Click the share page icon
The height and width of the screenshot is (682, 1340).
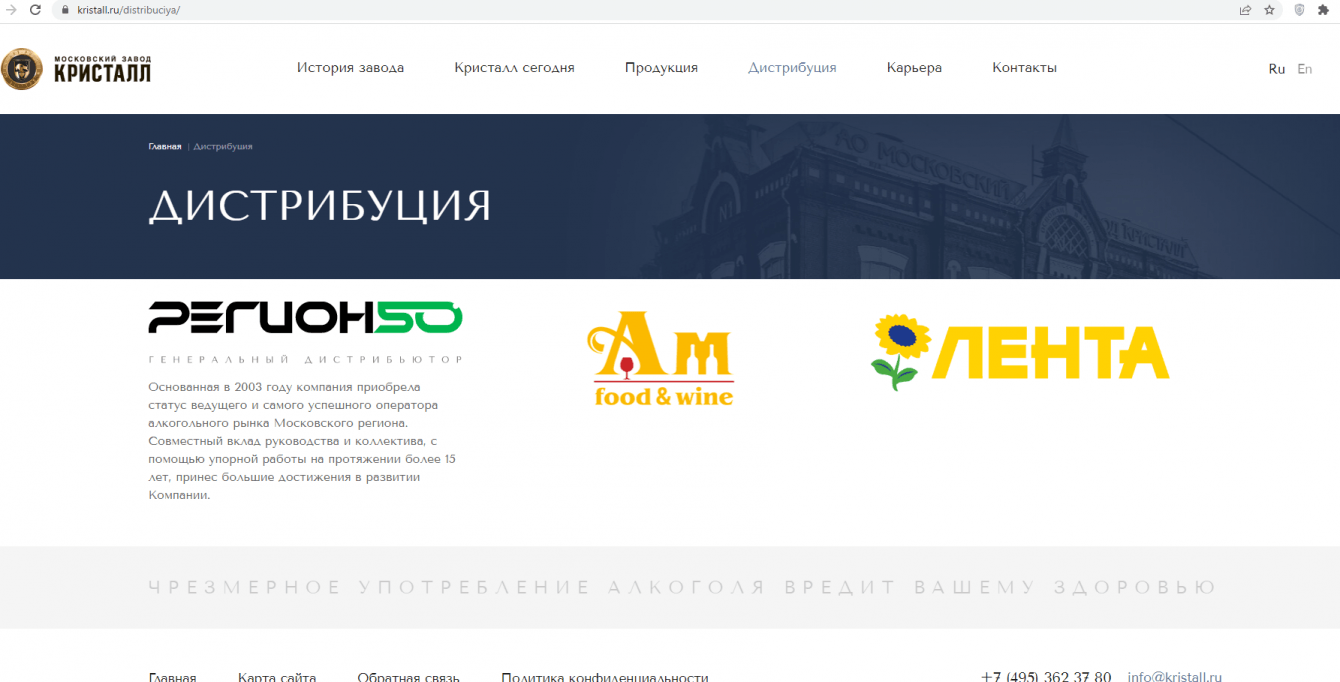[1245, 10]
